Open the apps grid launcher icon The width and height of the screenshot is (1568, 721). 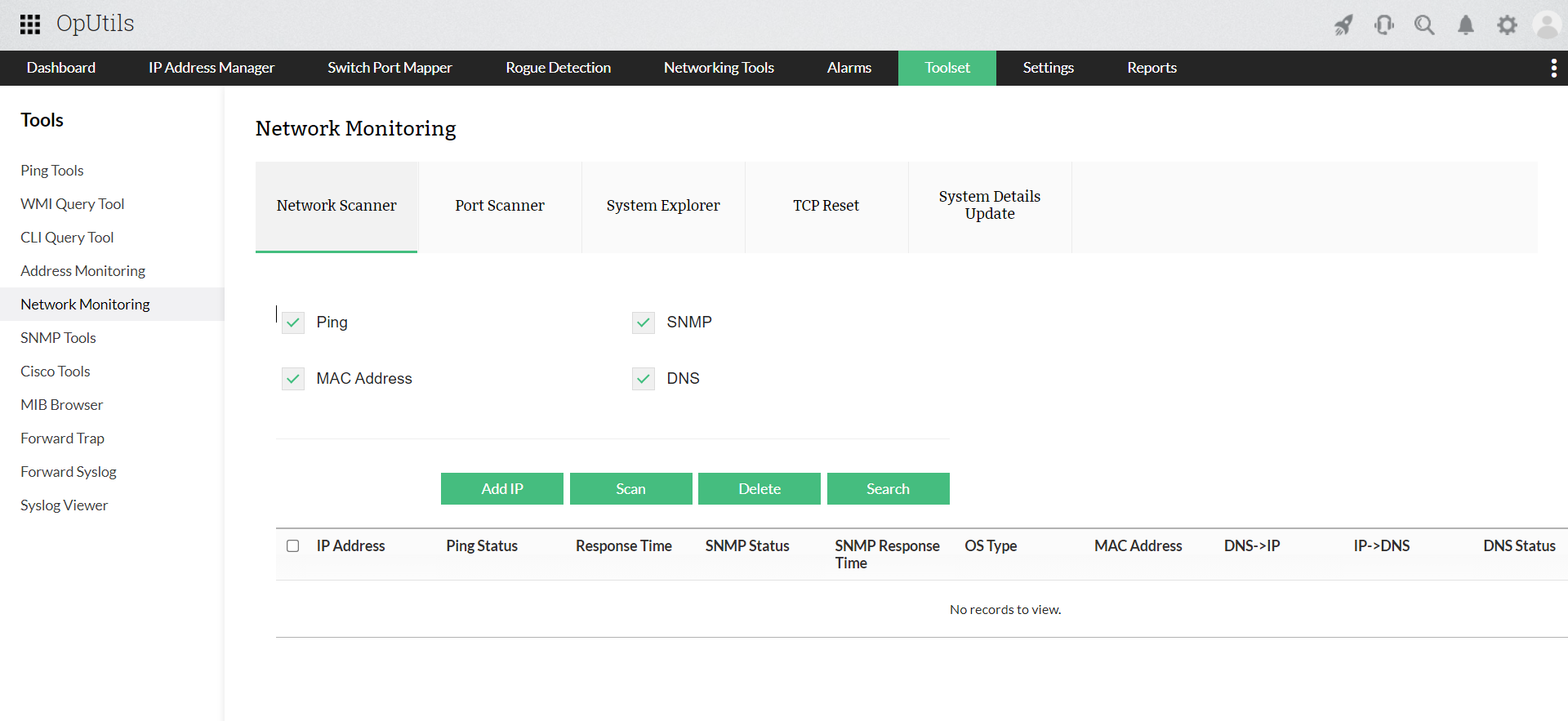click(x=30, y=24)
